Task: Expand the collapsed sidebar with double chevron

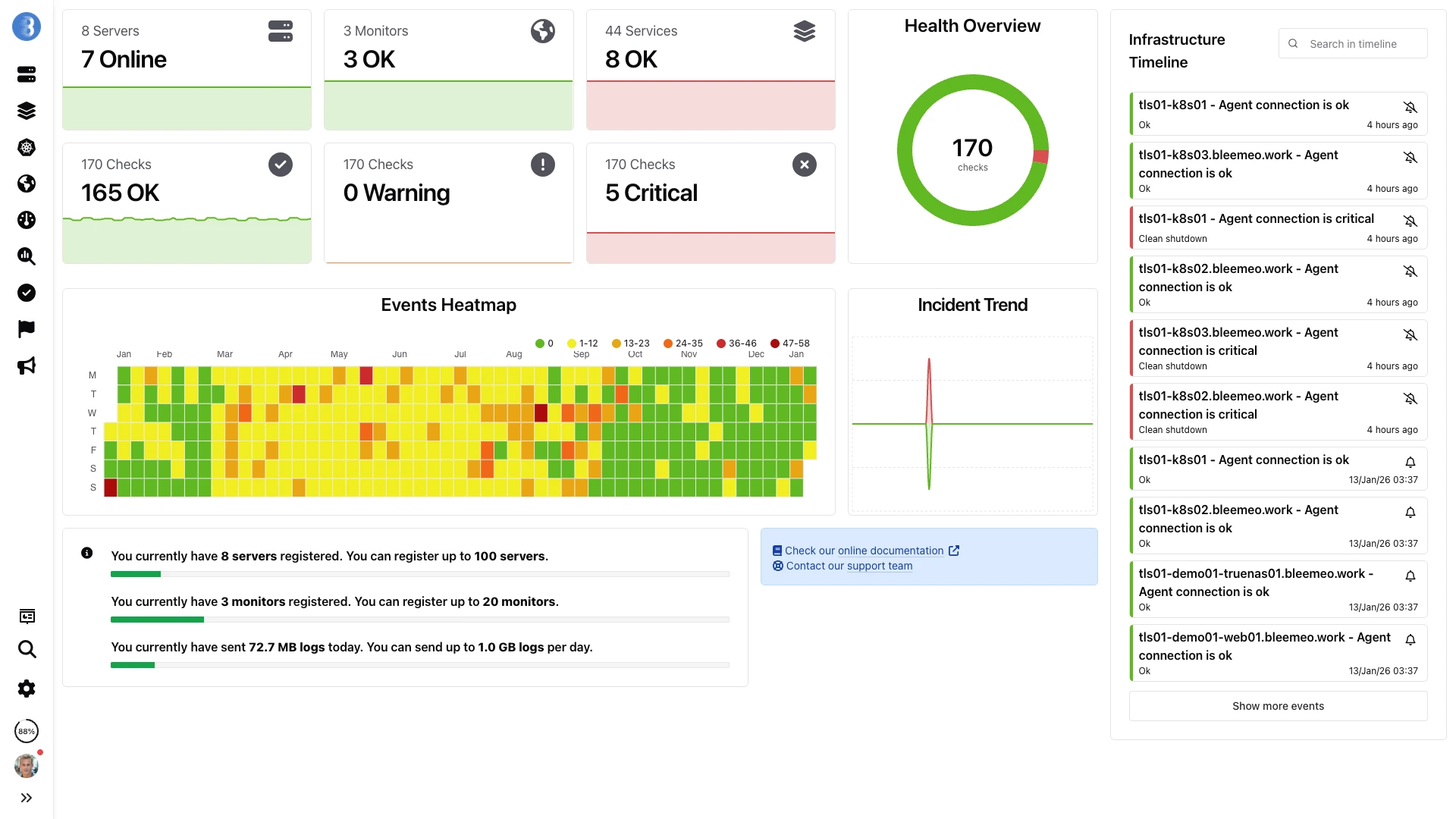Action: coord(27,797)
